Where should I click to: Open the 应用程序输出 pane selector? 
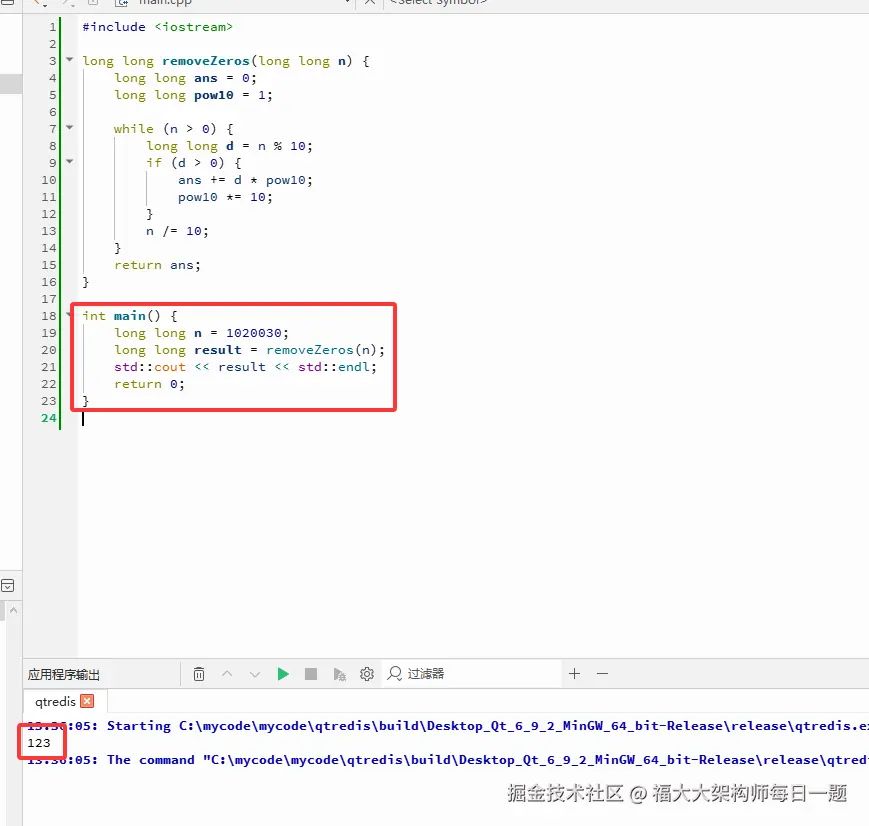coord(64,675)
